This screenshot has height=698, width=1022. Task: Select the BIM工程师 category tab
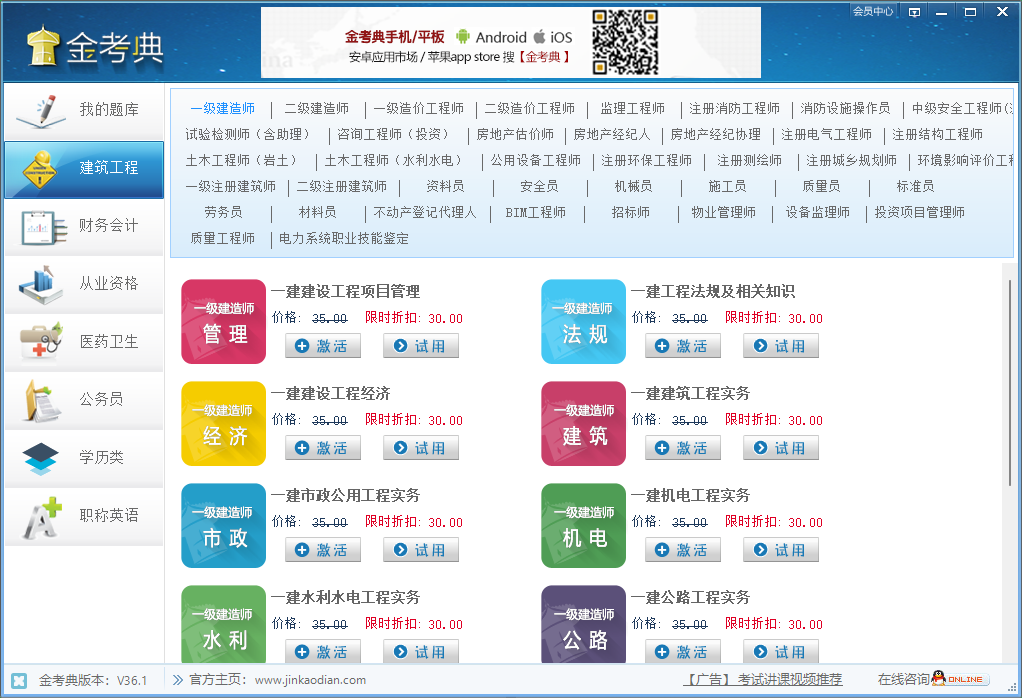(x=536, y=212)
